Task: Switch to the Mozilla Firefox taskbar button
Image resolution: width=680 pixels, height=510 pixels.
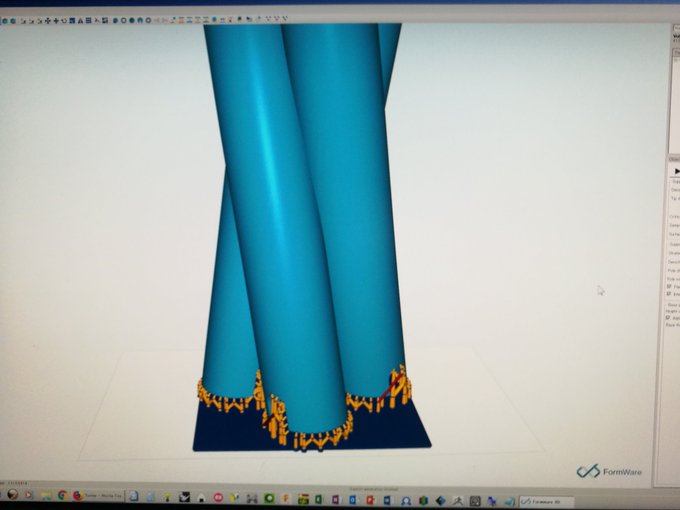Action: tap(100, 495)
